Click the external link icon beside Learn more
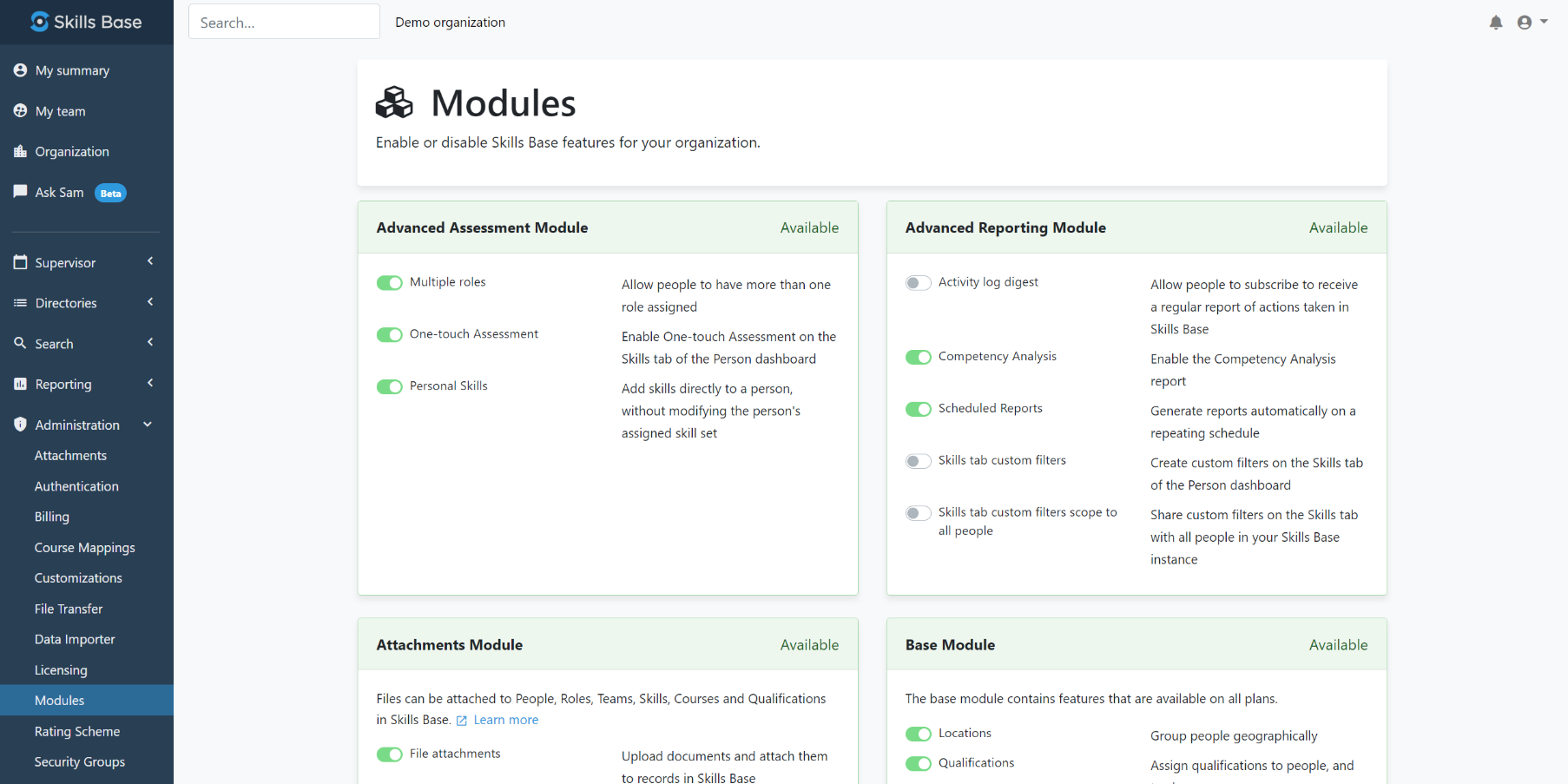The height and width of the screenshot is (784, 1568). (x=462, y=721)
